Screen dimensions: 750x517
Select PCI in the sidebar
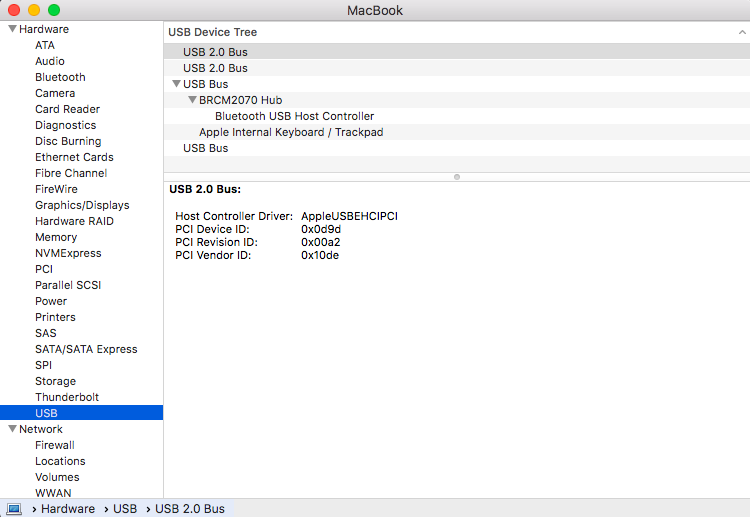pos(44,269)
